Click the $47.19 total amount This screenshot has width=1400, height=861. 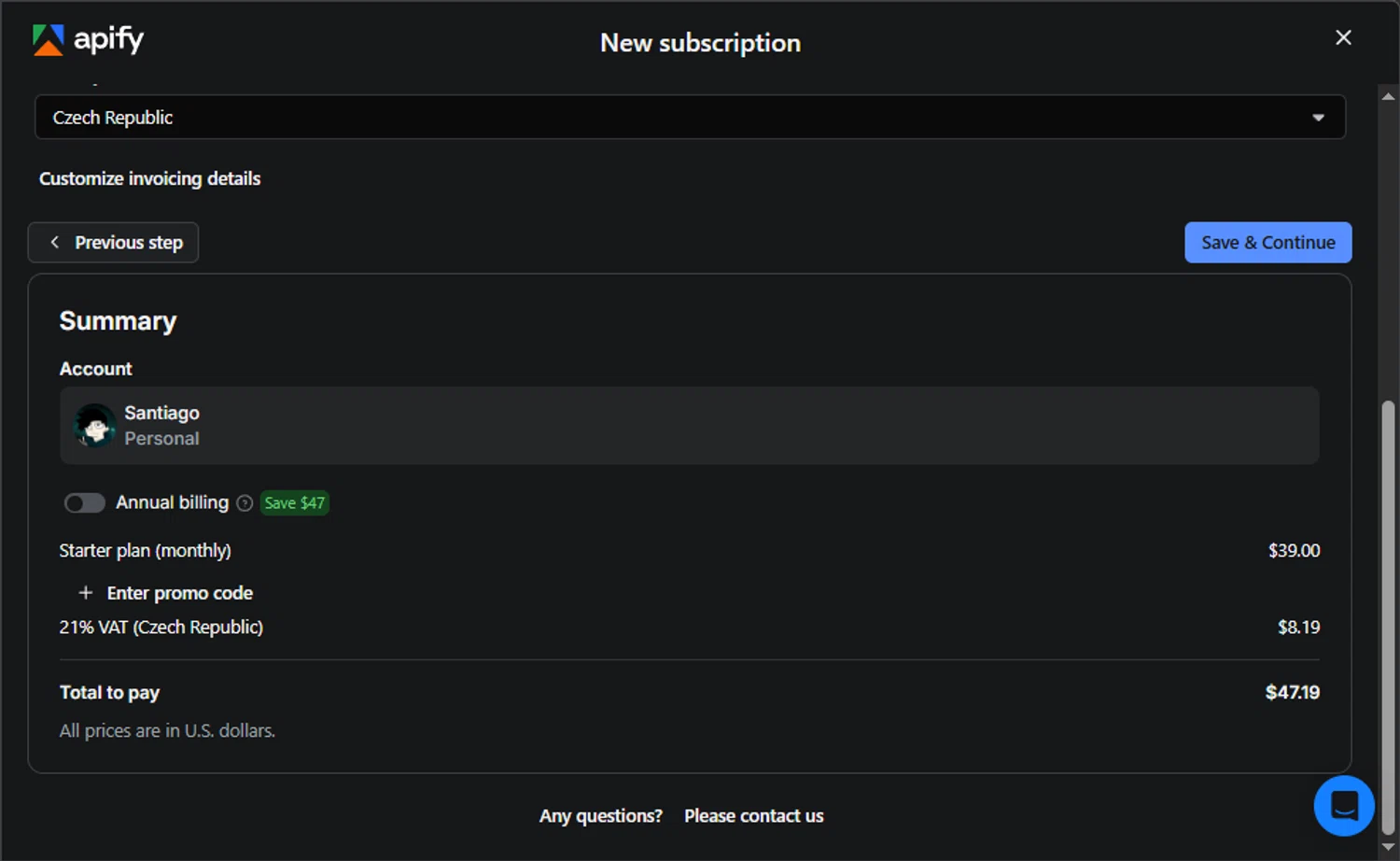coord(1292,693)
